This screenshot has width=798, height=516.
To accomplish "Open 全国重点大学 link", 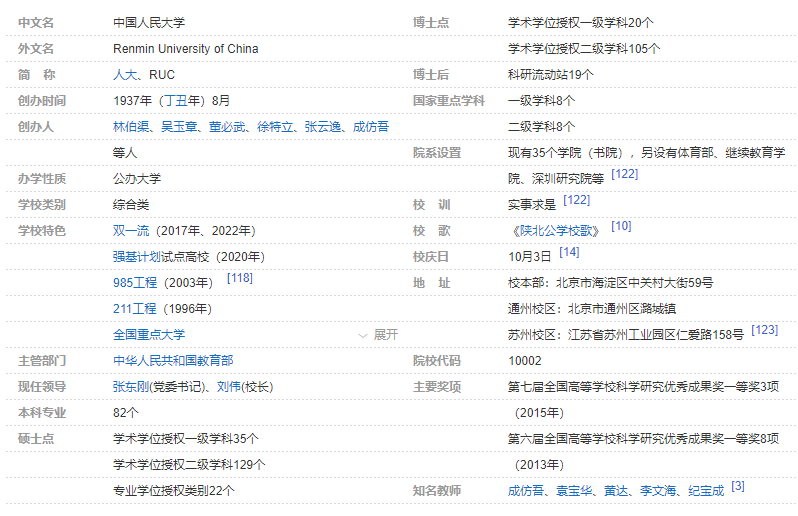I will coord(149,335).
